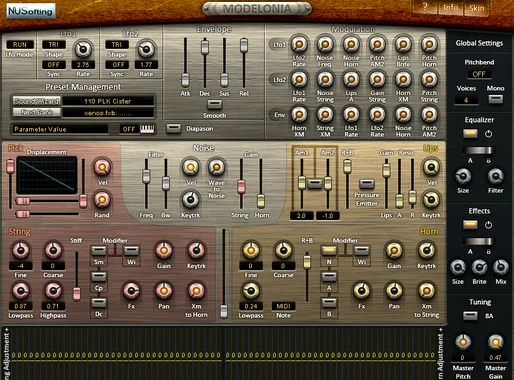Screen dimensions: 514x380
Task: Click Lfo2 modulation Gain String knob
Action: pos(377,80)
